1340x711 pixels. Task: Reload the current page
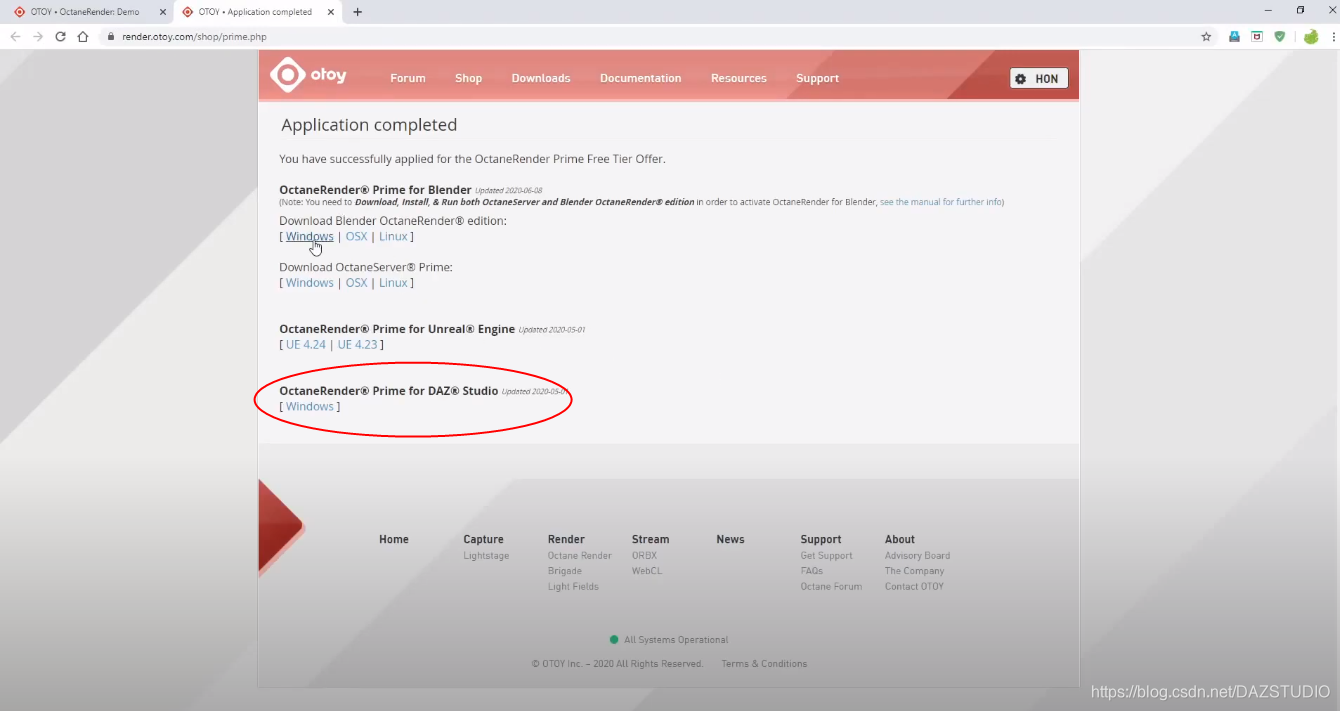click(60, 36)
